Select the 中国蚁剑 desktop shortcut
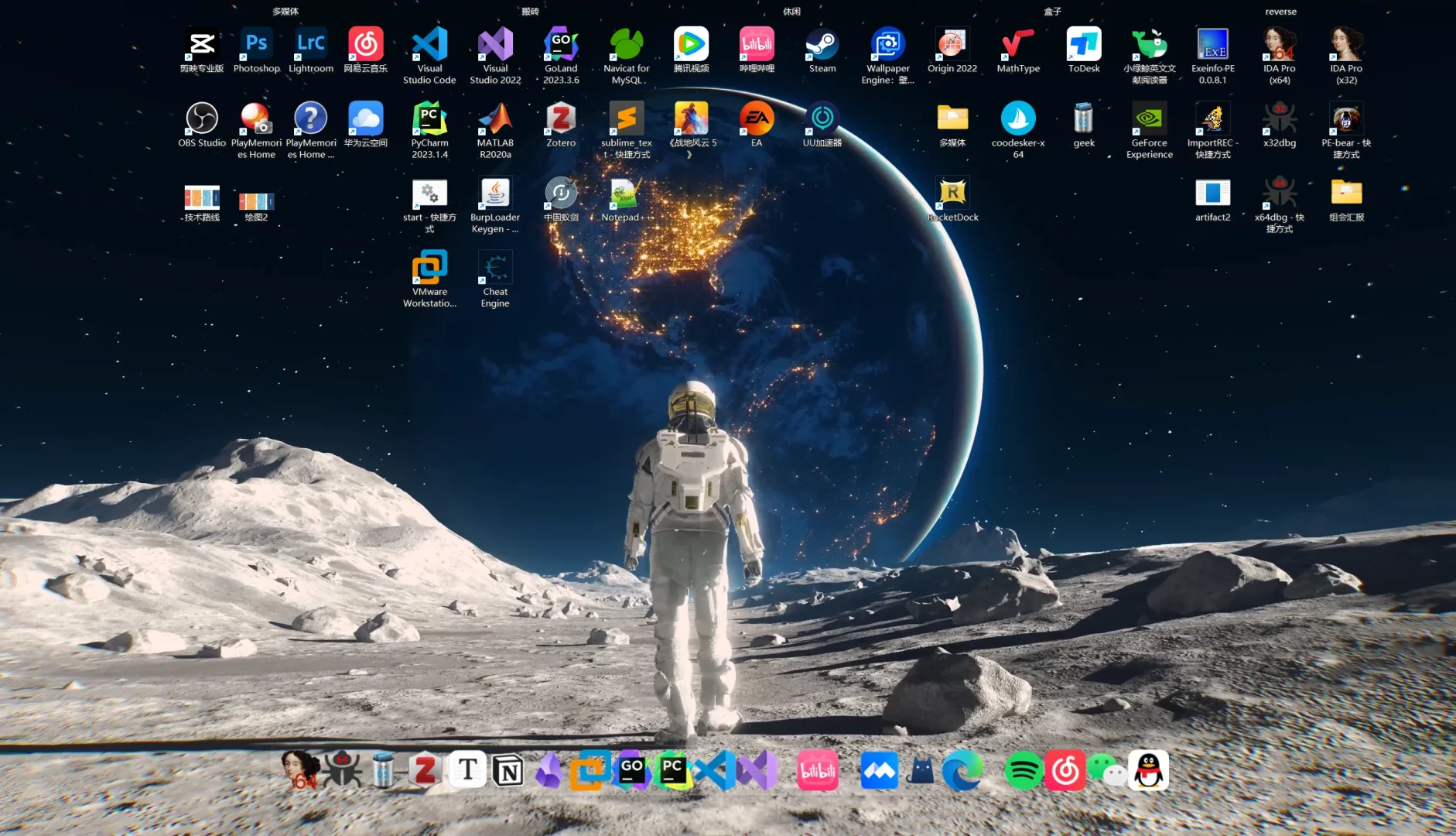Viewport: 1456px width, 836px height. point(561,200)
